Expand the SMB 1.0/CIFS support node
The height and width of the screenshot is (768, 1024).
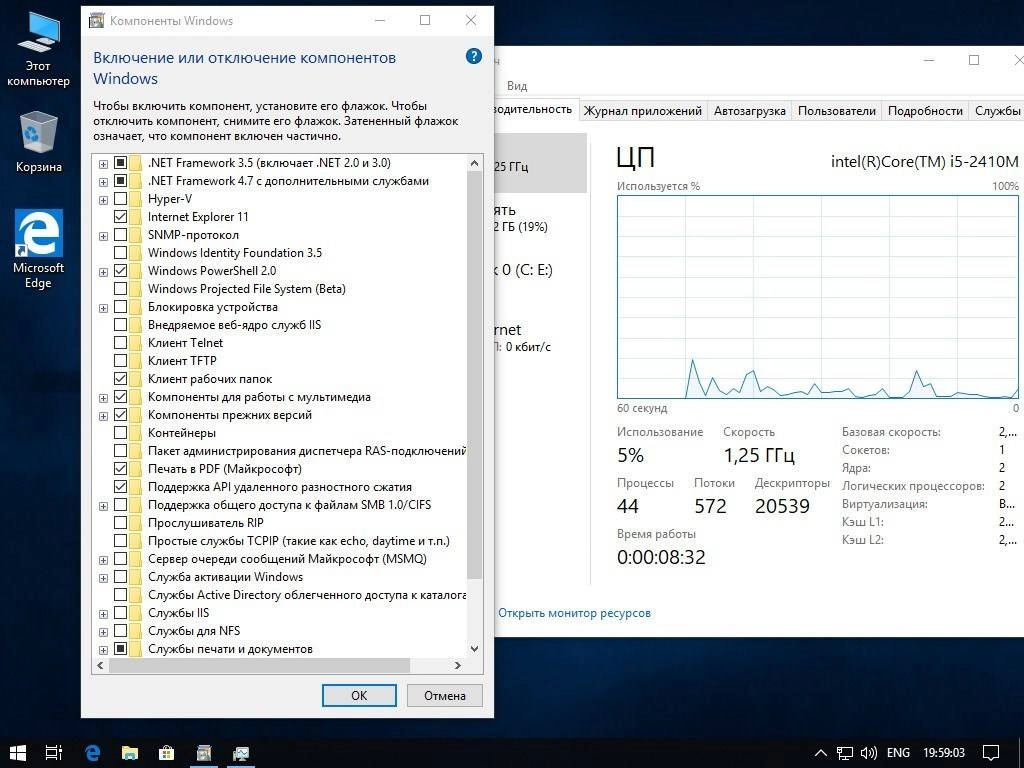tap(103, 506)
